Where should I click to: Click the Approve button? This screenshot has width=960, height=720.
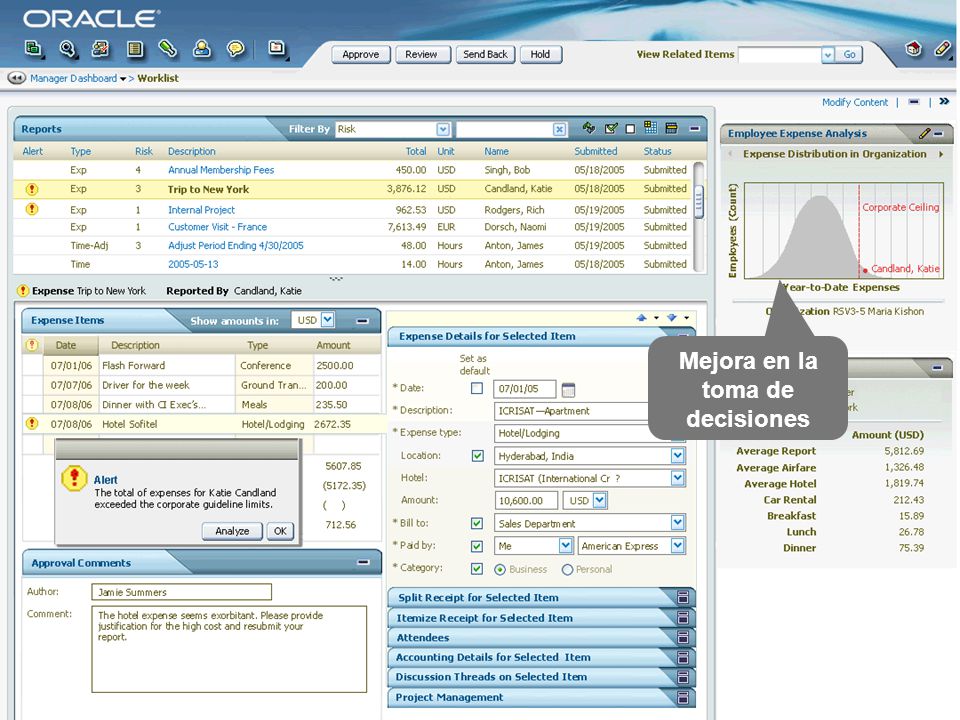pyautogui.click(x=361, y=54)
